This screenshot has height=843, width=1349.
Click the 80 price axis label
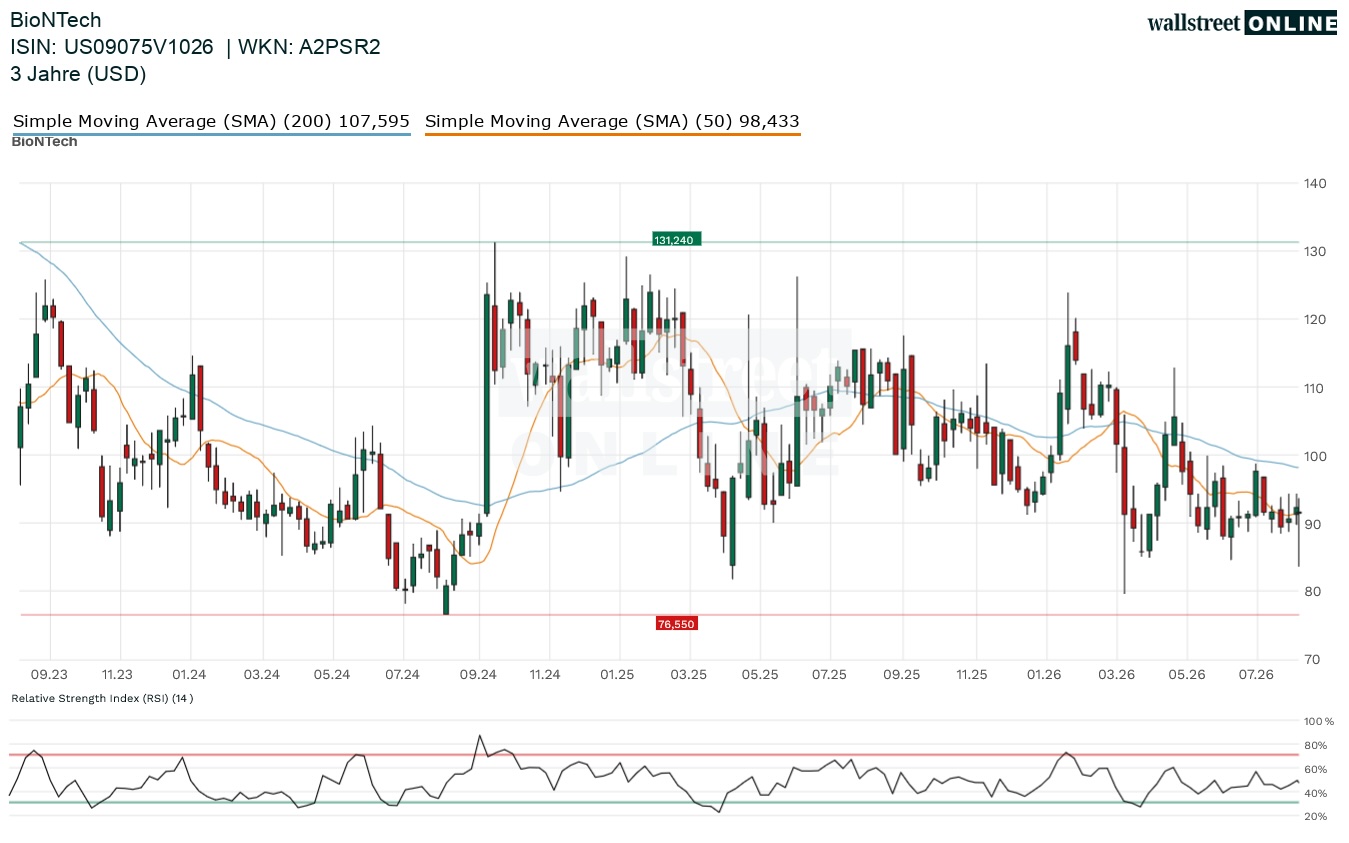click(x=1311, y=592)
